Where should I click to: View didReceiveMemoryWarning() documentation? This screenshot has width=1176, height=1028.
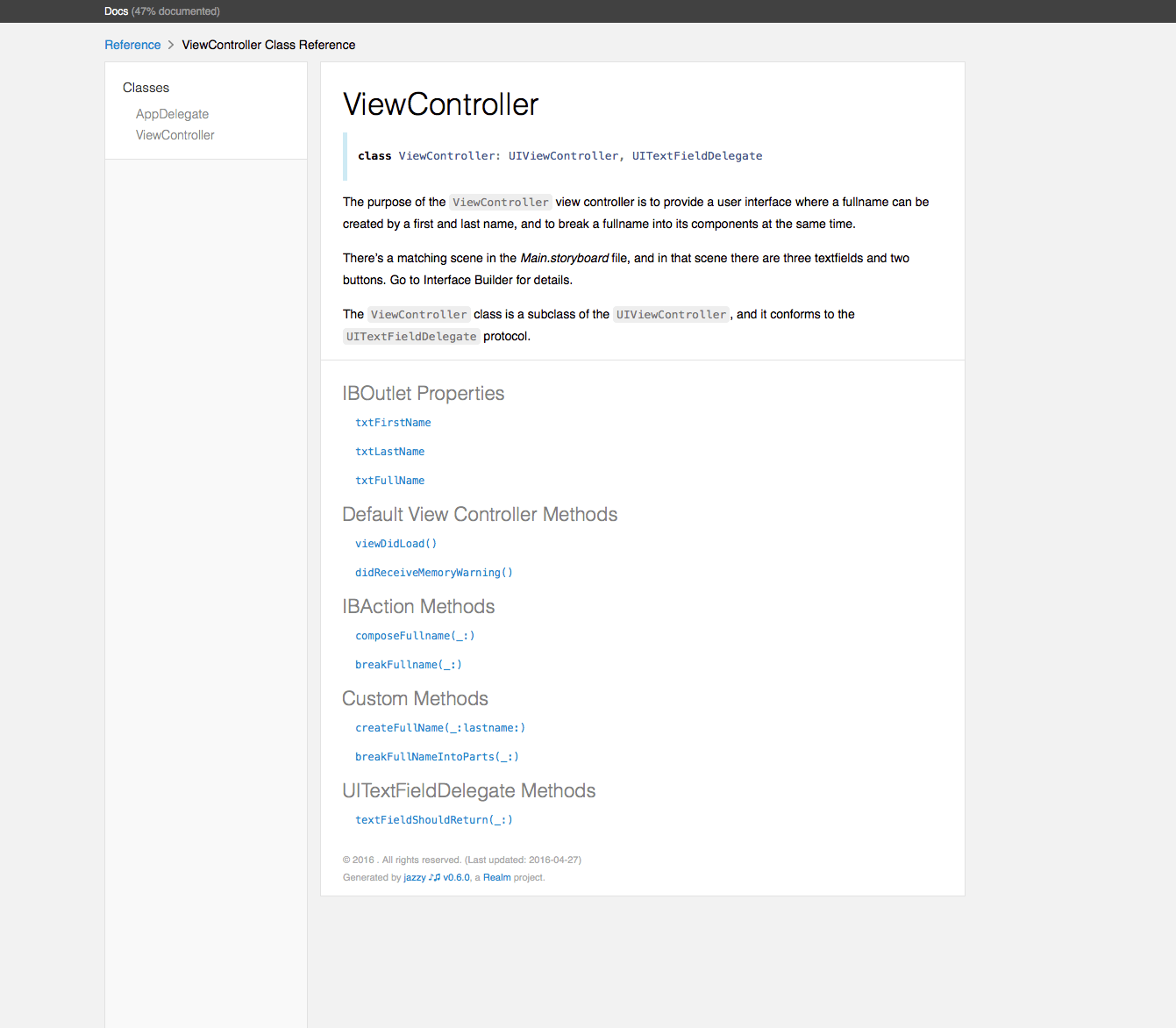point(433,572)
